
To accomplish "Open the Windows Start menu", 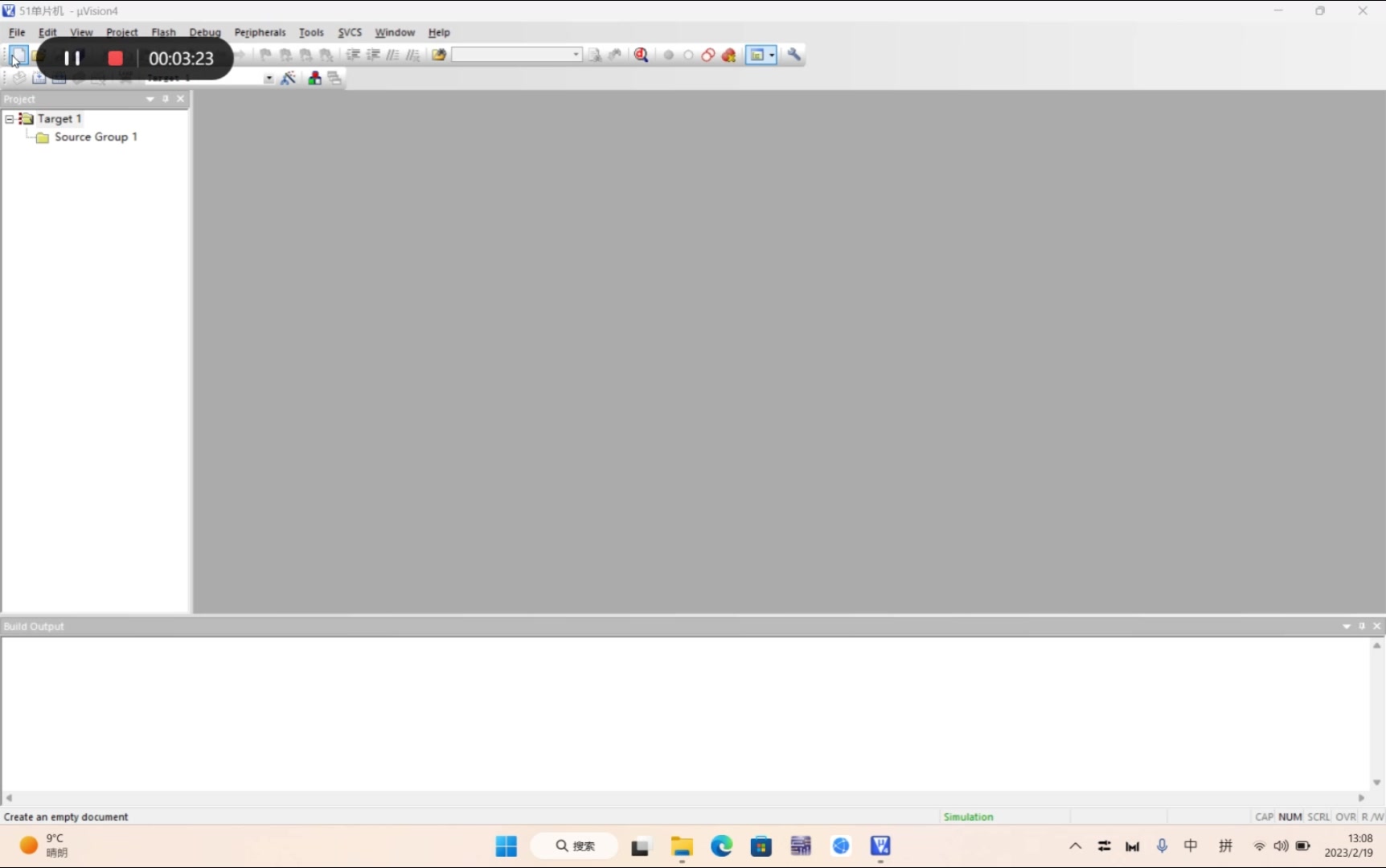I will pyautogui.click(x=506, y=845).
